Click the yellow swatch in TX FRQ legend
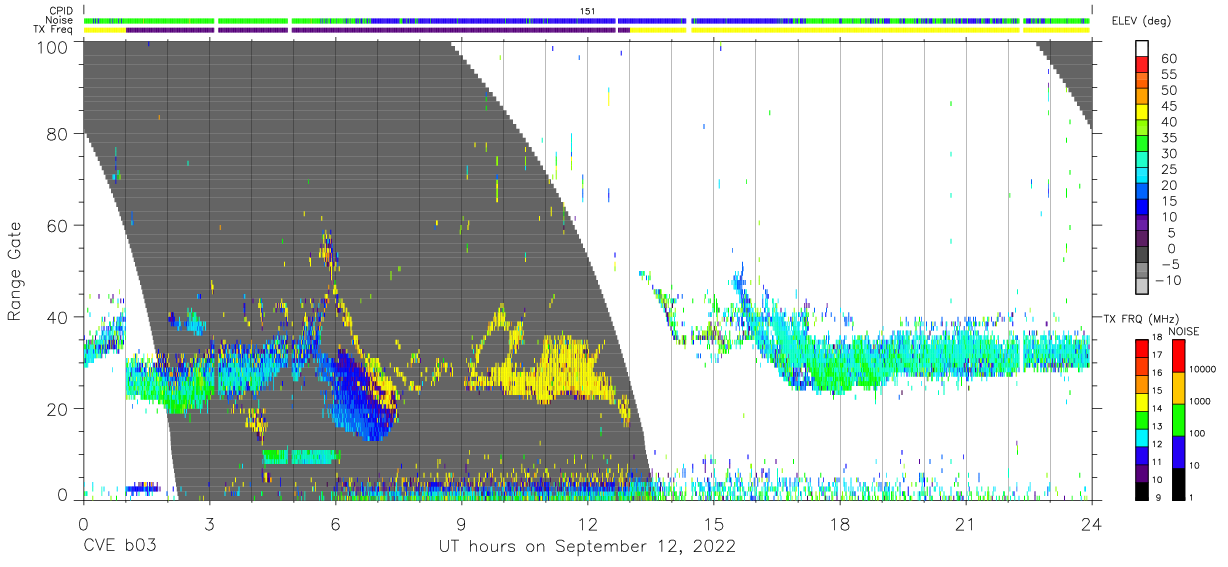The image size is (1228, 567). tap(1141, 400)
